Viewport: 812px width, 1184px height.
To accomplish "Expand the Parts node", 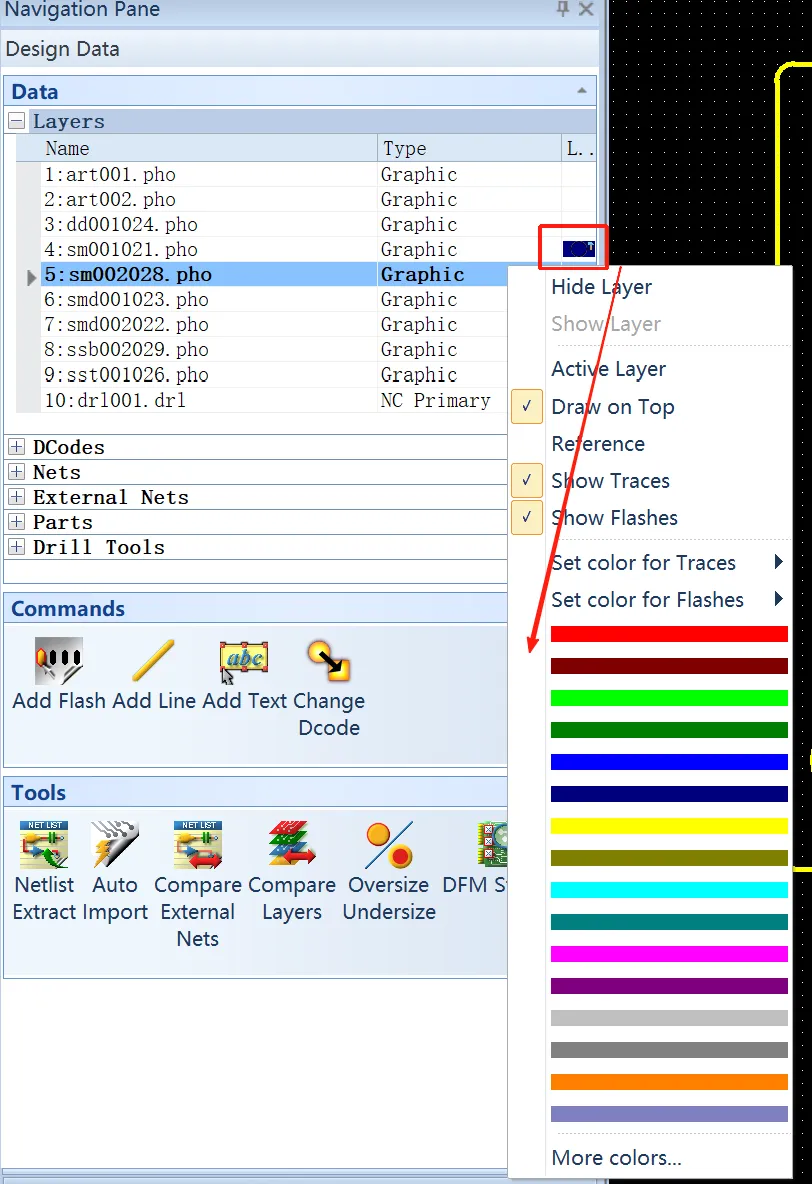I will (17, 522).
